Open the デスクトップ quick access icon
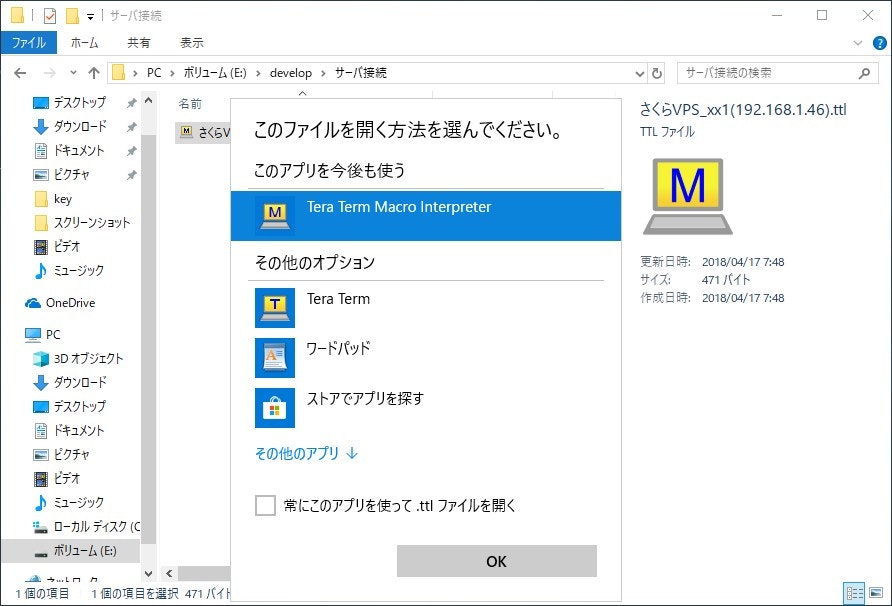 41,103
